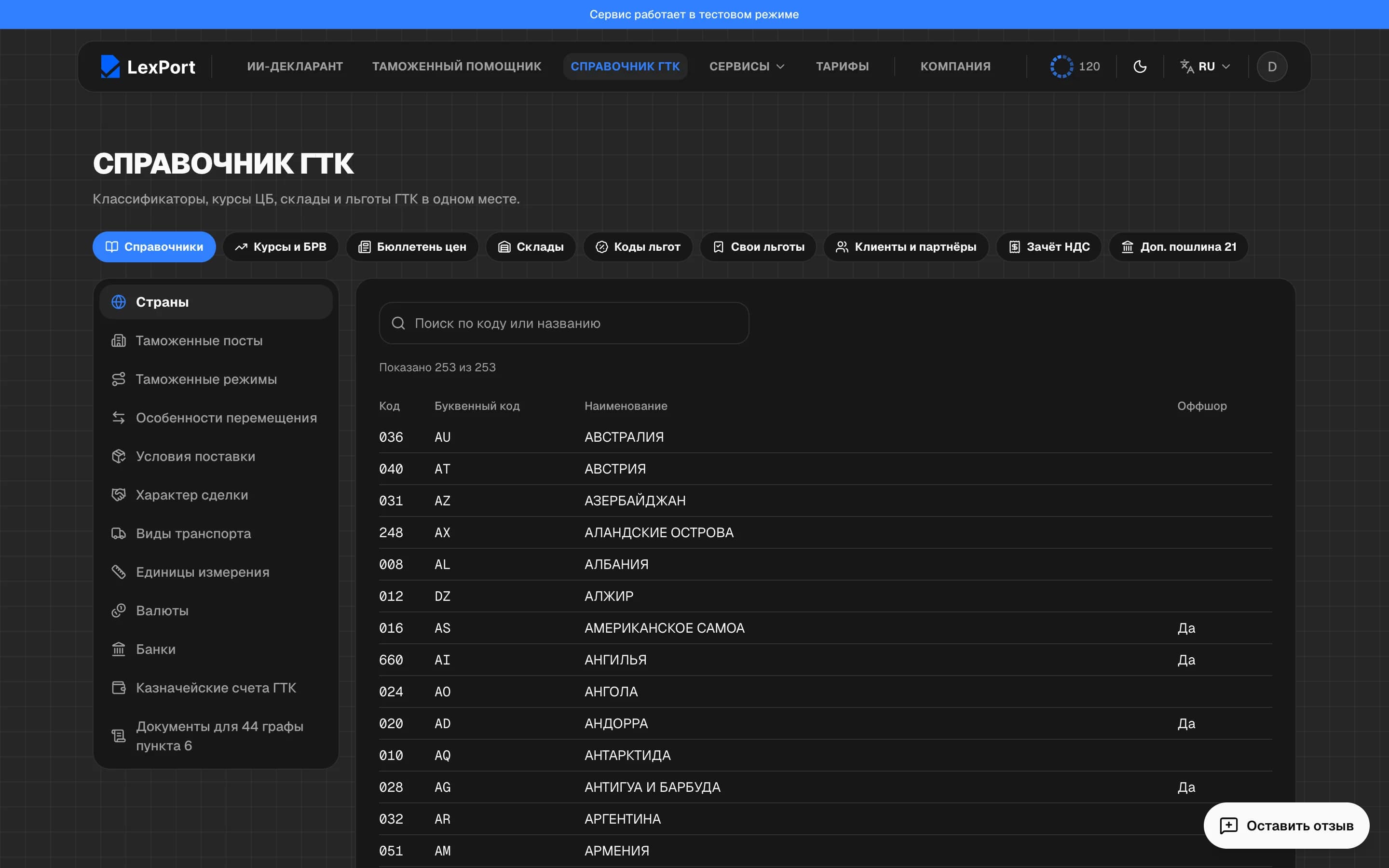Click the credits counter ring icon
Image resolution: width=1389 pixels, height=868 pixels.
click(1061, 67)
